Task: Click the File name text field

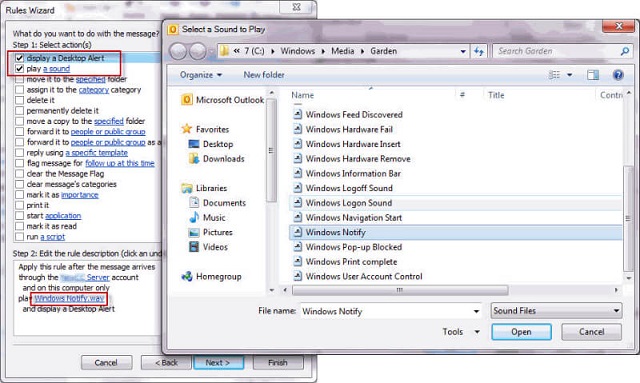Action: [386, 312]
